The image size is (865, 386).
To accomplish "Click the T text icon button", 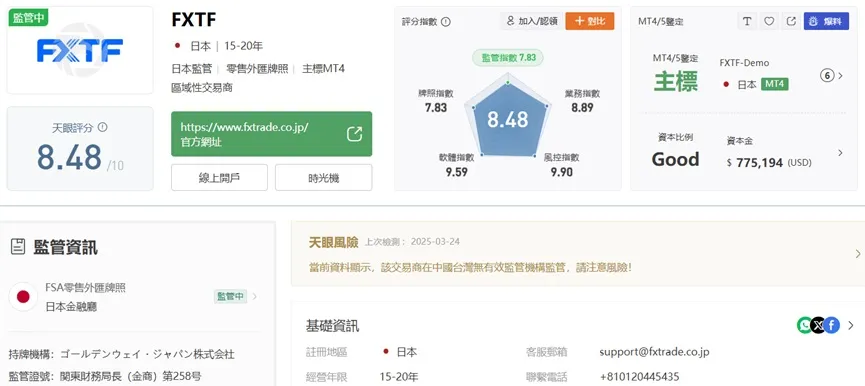I will 747,21.
